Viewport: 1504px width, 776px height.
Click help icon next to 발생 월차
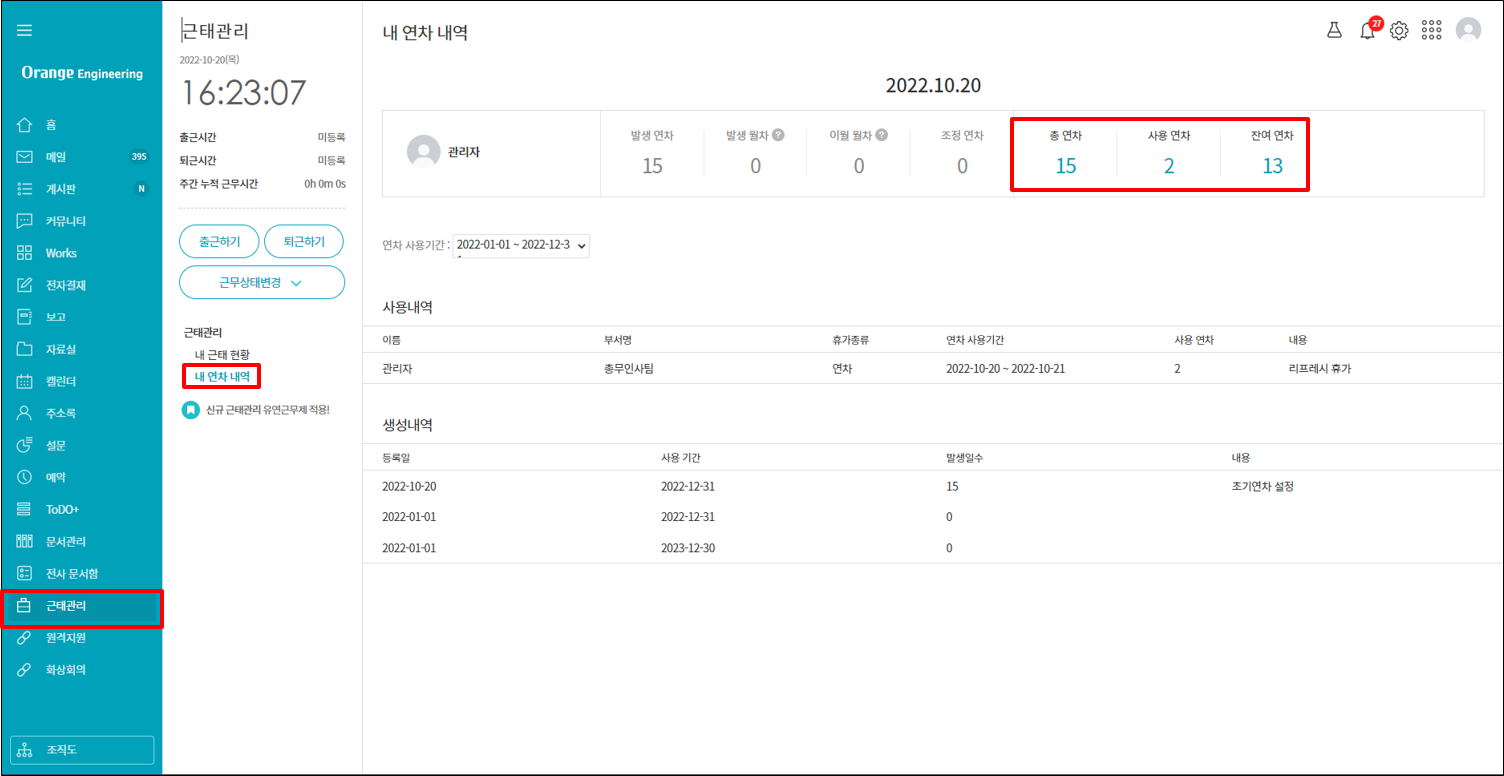click(x=778, y=135)
